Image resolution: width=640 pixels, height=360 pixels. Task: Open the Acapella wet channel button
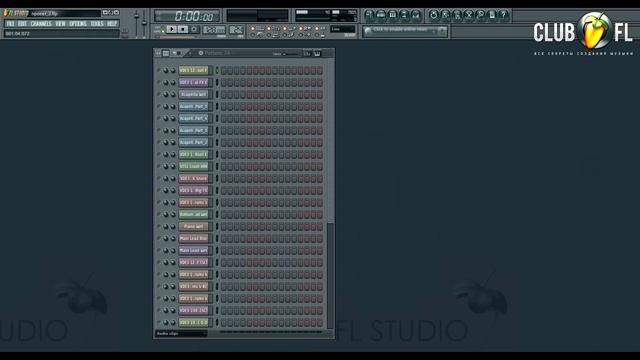193,94
